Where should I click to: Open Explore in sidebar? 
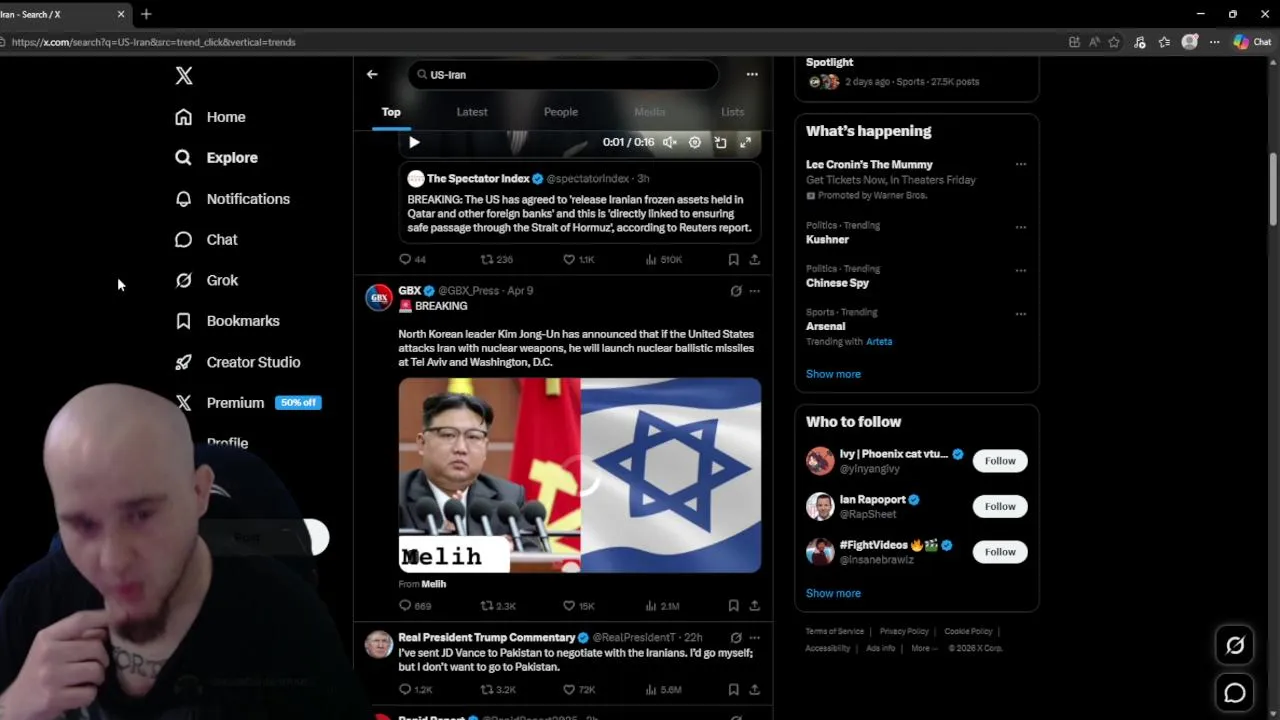tap(216, 158)
